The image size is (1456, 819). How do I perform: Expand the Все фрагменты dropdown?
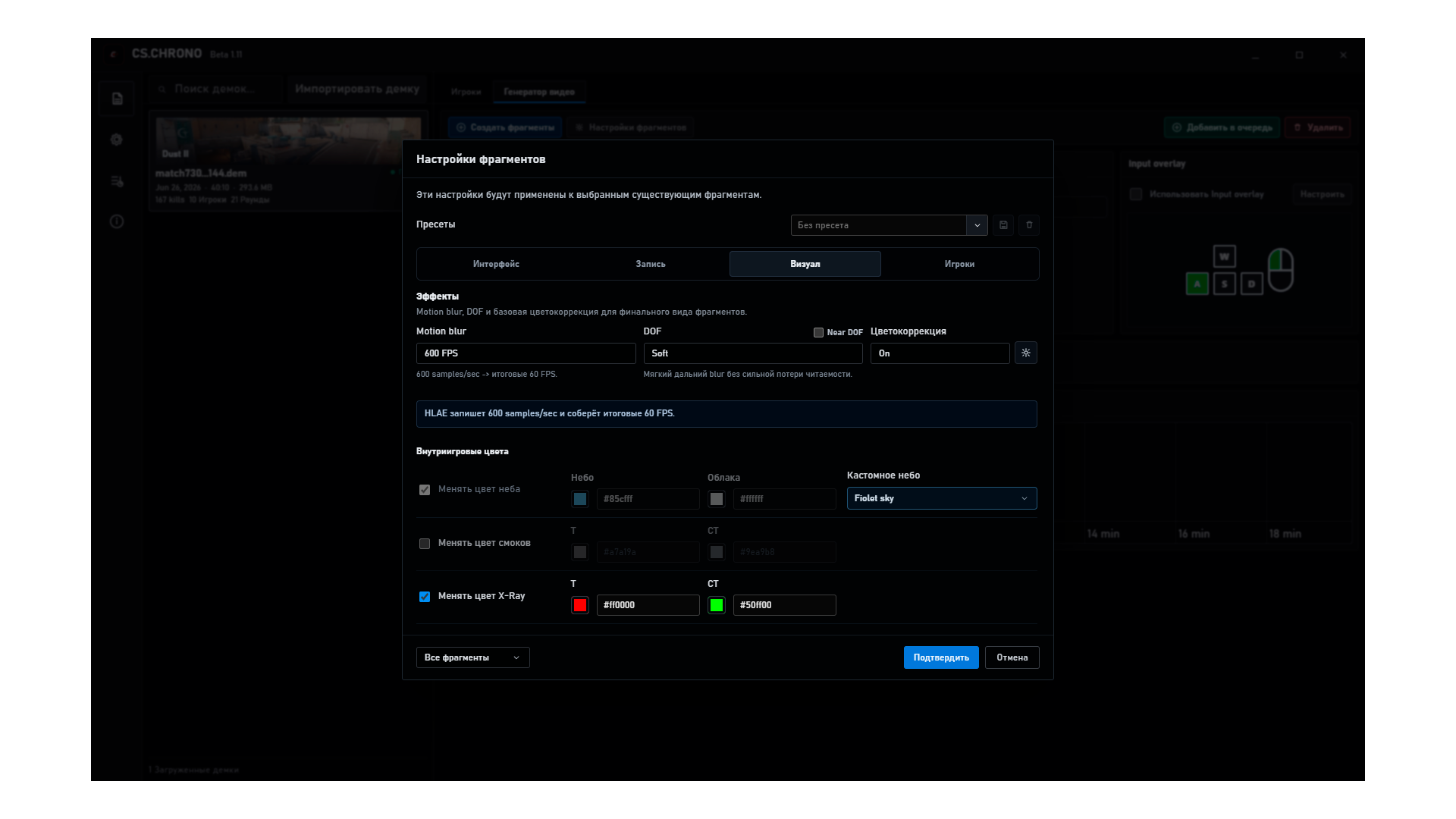pos(472,657)
